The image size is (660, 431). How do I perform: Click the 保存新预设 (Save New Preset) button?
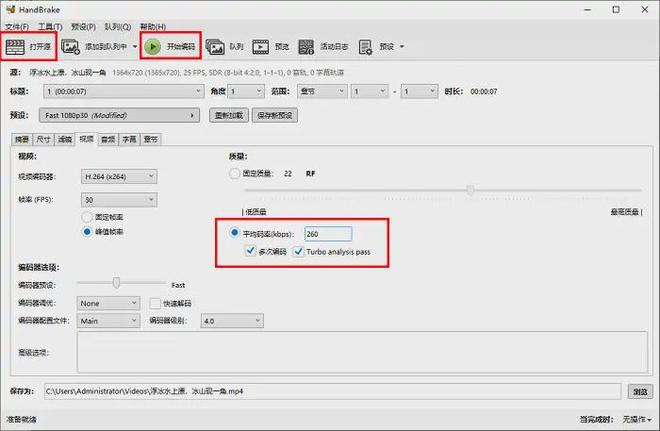click(275, 115)
